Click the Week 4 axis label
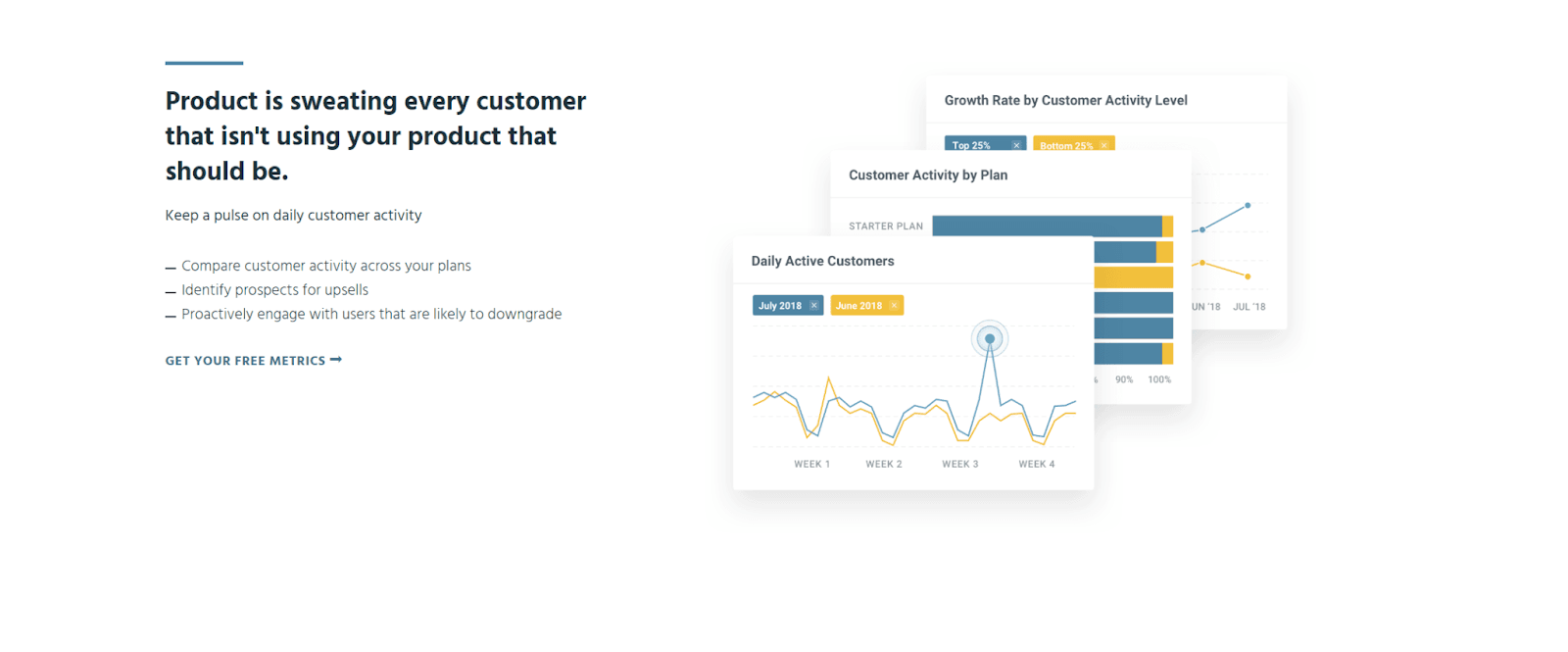 (1036, 465)
